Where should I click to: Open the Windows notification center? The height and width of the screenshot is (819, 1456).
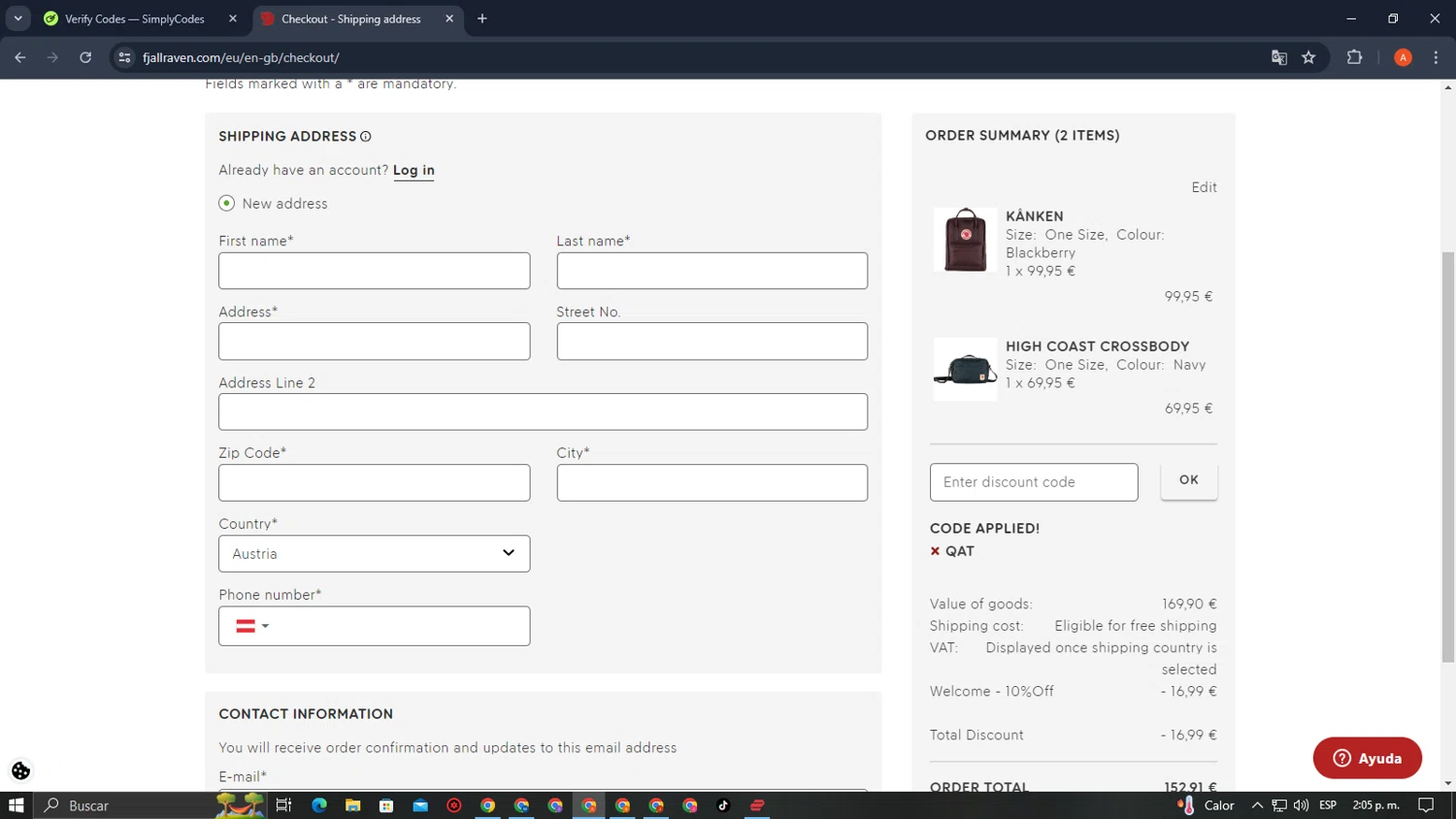pyautogui.click(x=1426, y=805)
